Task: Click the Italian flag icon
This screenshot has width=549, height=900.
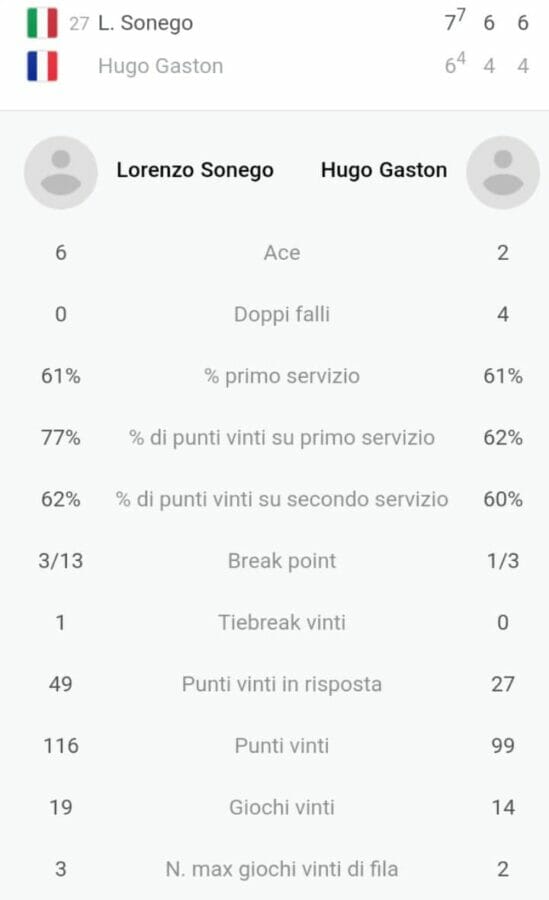Action: point(42,23)
